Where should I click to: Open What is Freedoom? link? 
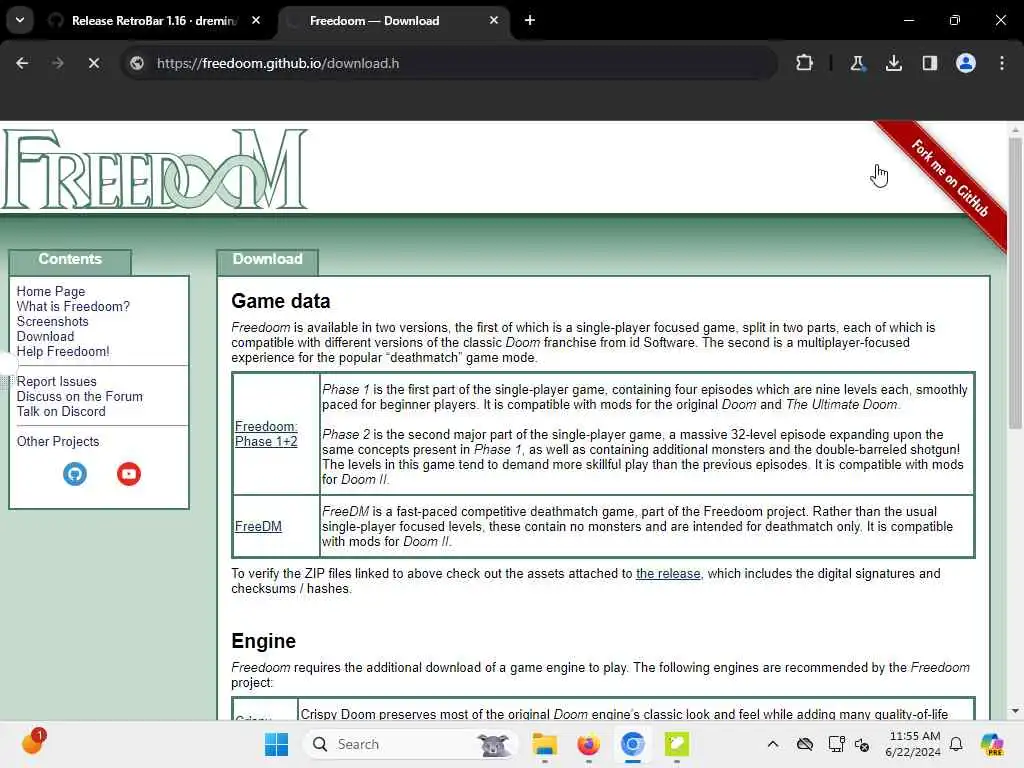[x=73, y=306]
